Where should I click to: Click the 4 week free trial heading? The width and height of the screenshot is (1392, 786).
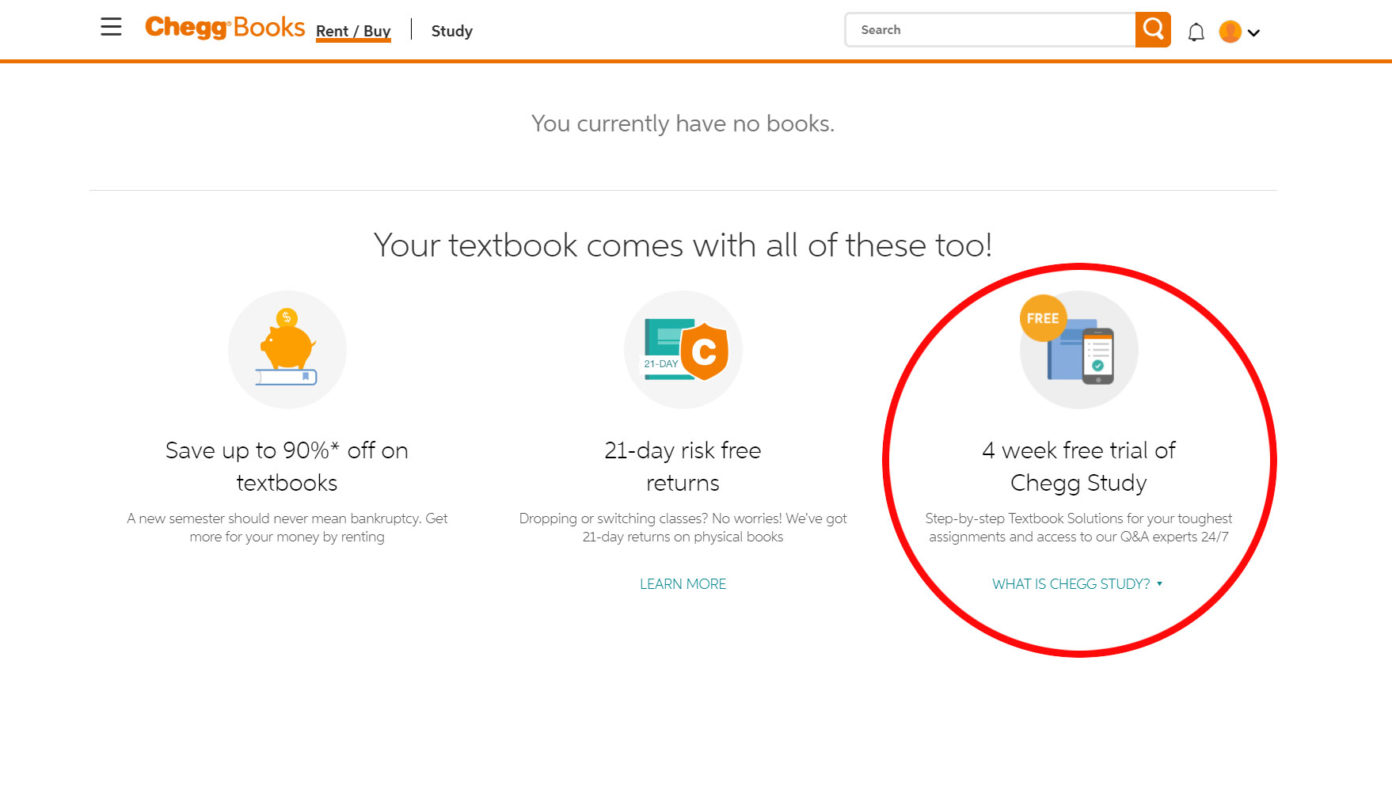pyautogui.click(x=1079, y=466)
